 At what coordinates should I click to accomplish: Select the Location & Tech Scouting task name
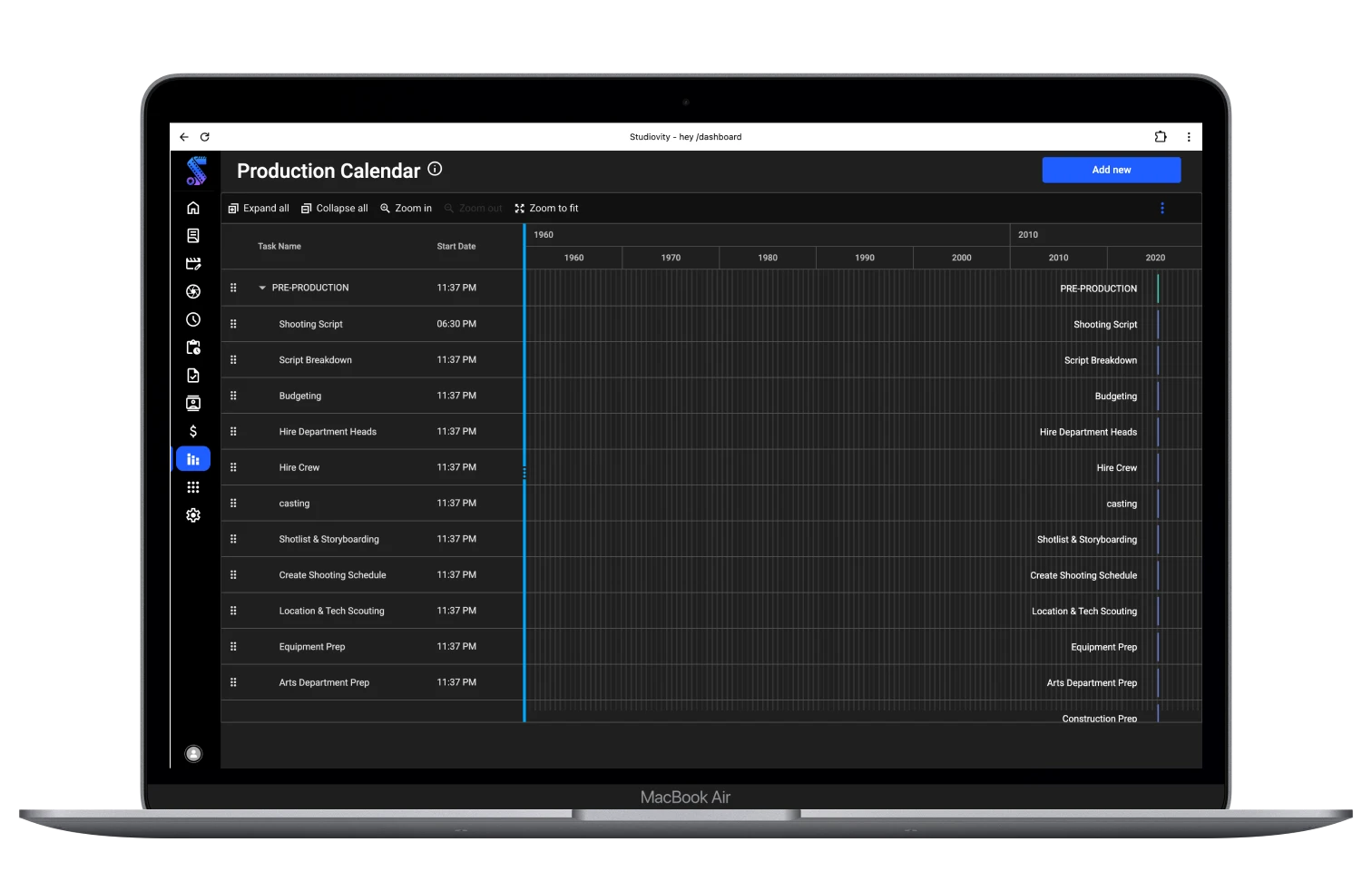(x=332, y=611)
